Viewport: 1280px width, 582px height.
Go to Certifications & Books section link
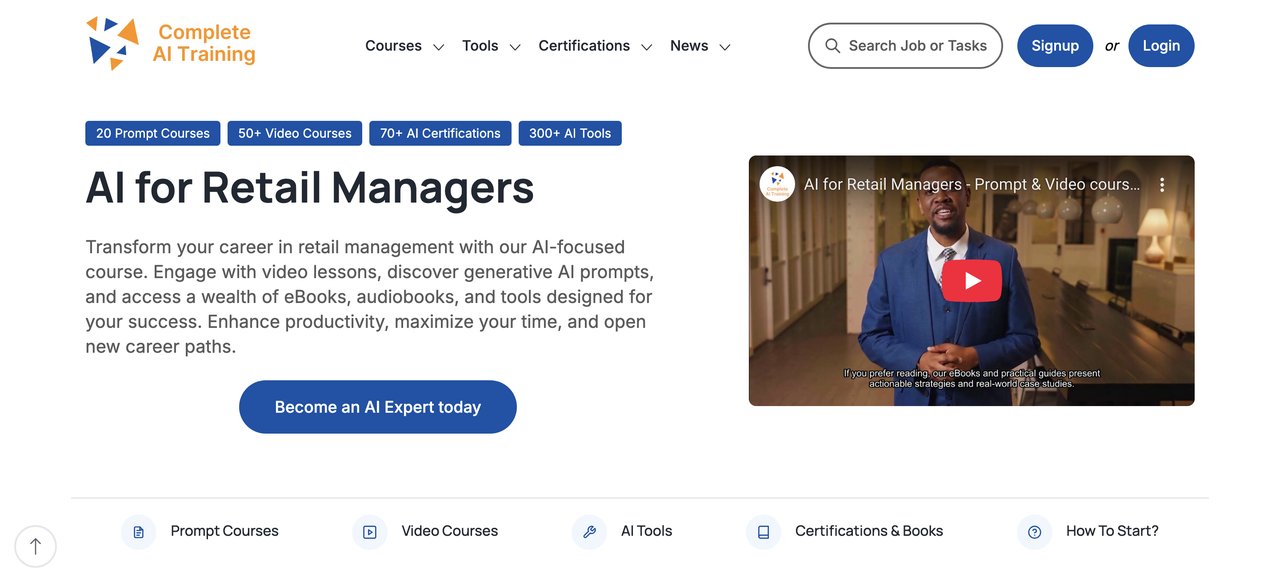pos(869,531)
